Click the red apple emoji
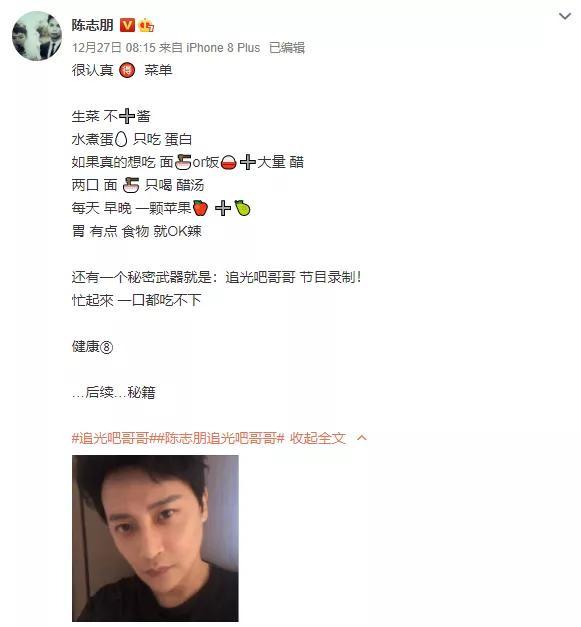 pos(200,208)
